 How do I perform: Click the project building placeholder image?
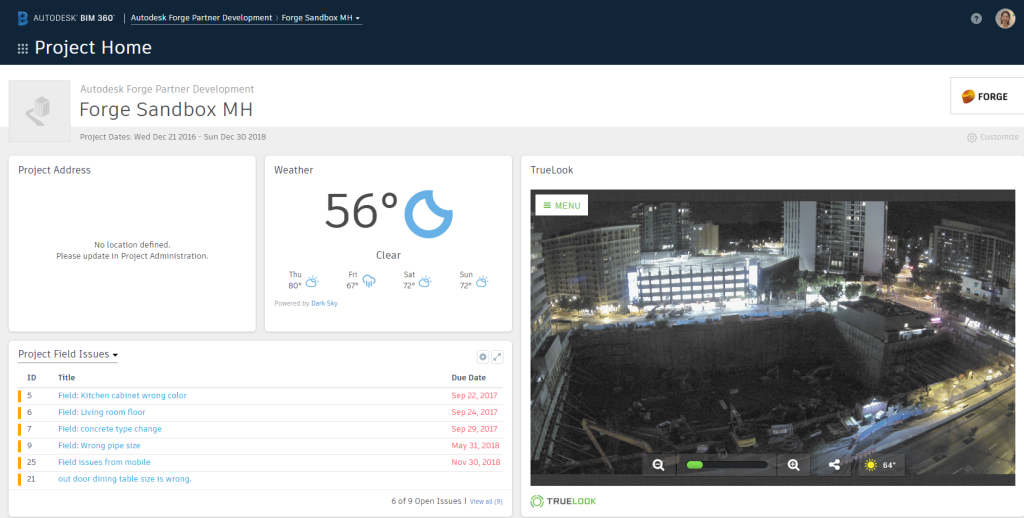click(40, 111)
